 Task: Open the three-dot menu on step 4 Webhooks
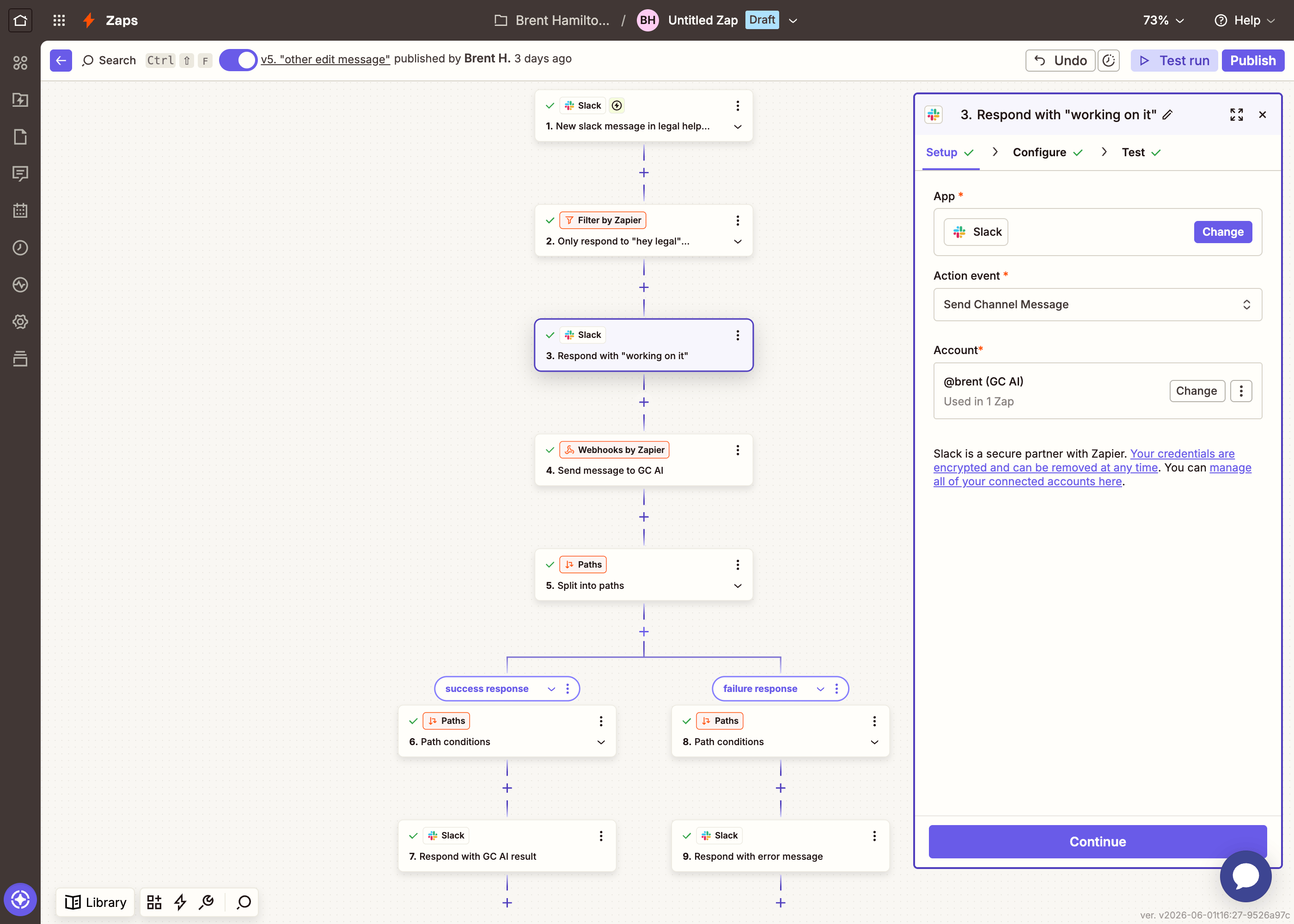coord(738,450)
